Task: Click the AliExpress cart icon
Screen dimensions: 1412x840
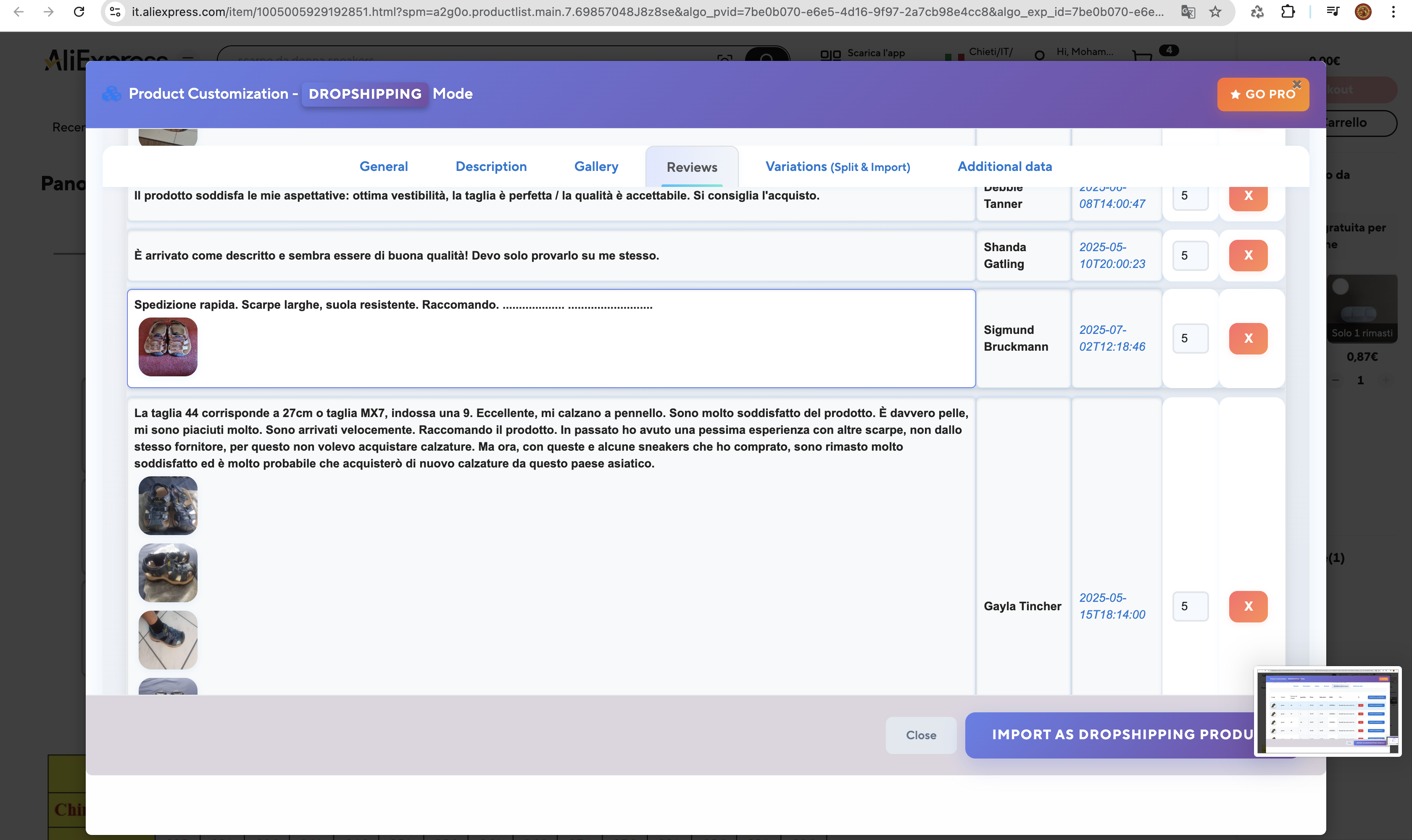Action: (1142, 55)
